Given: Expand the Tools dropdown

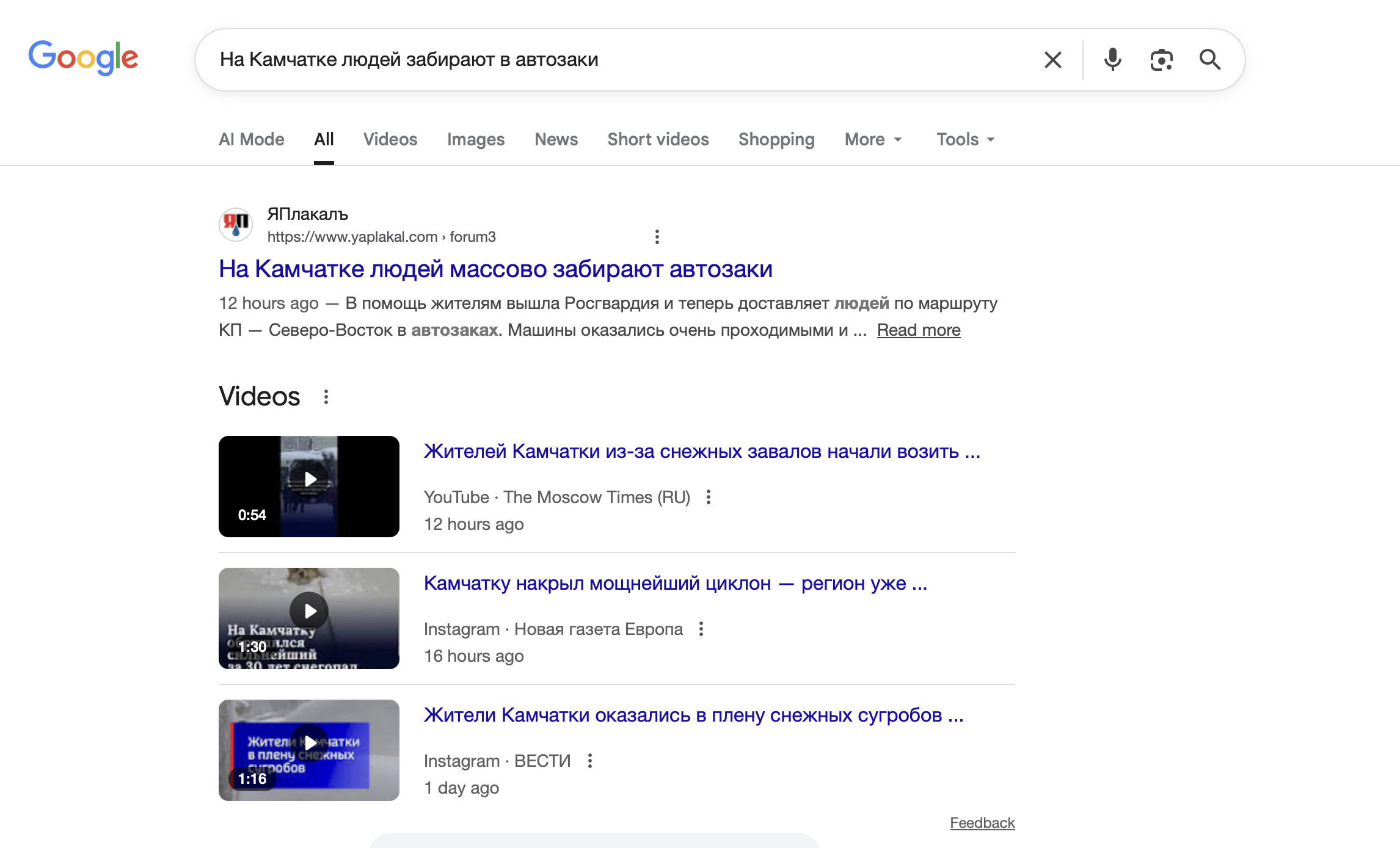Looking at the screenshot, I should (x=965, y=139).
